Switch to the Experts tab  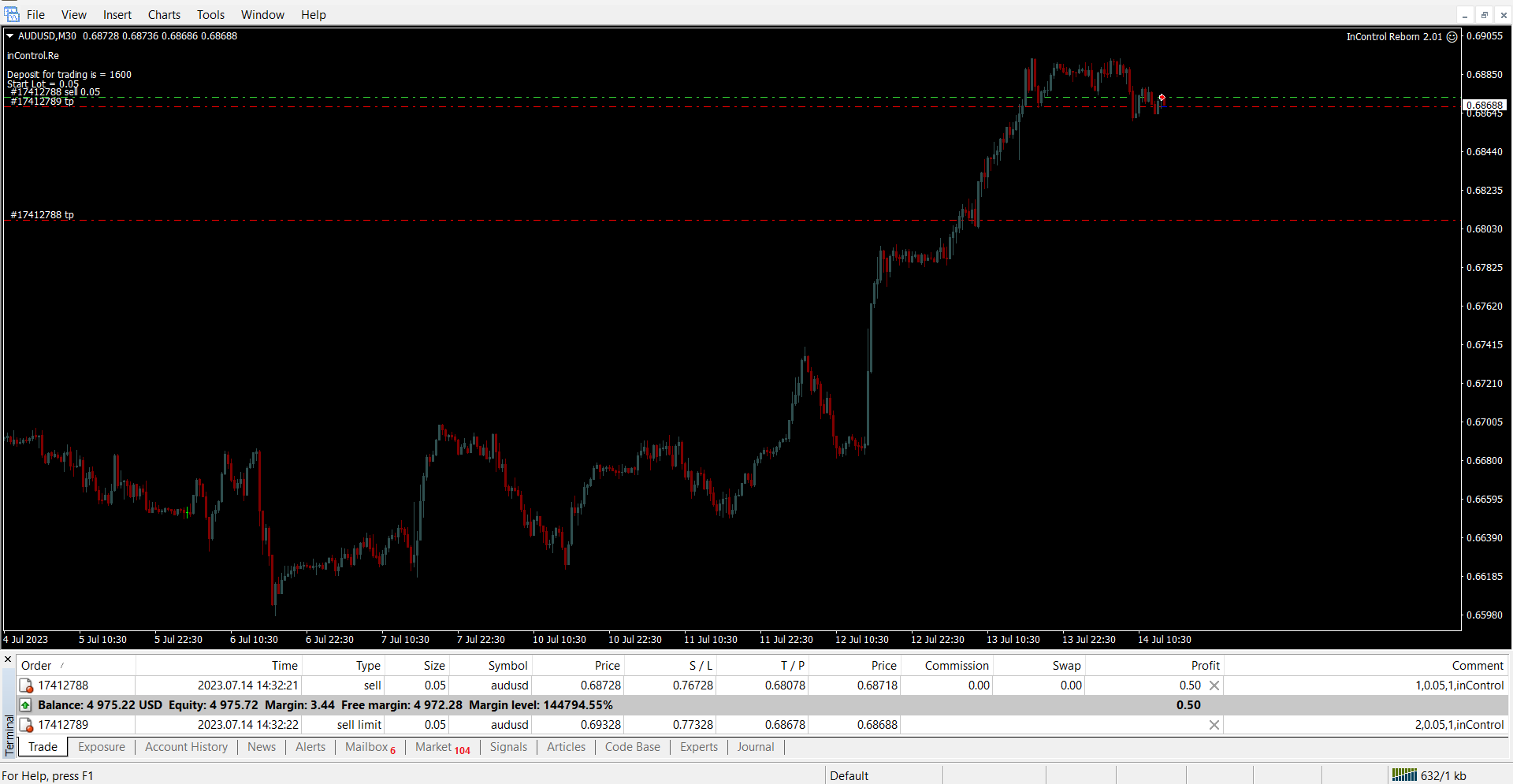pos(698,747)
